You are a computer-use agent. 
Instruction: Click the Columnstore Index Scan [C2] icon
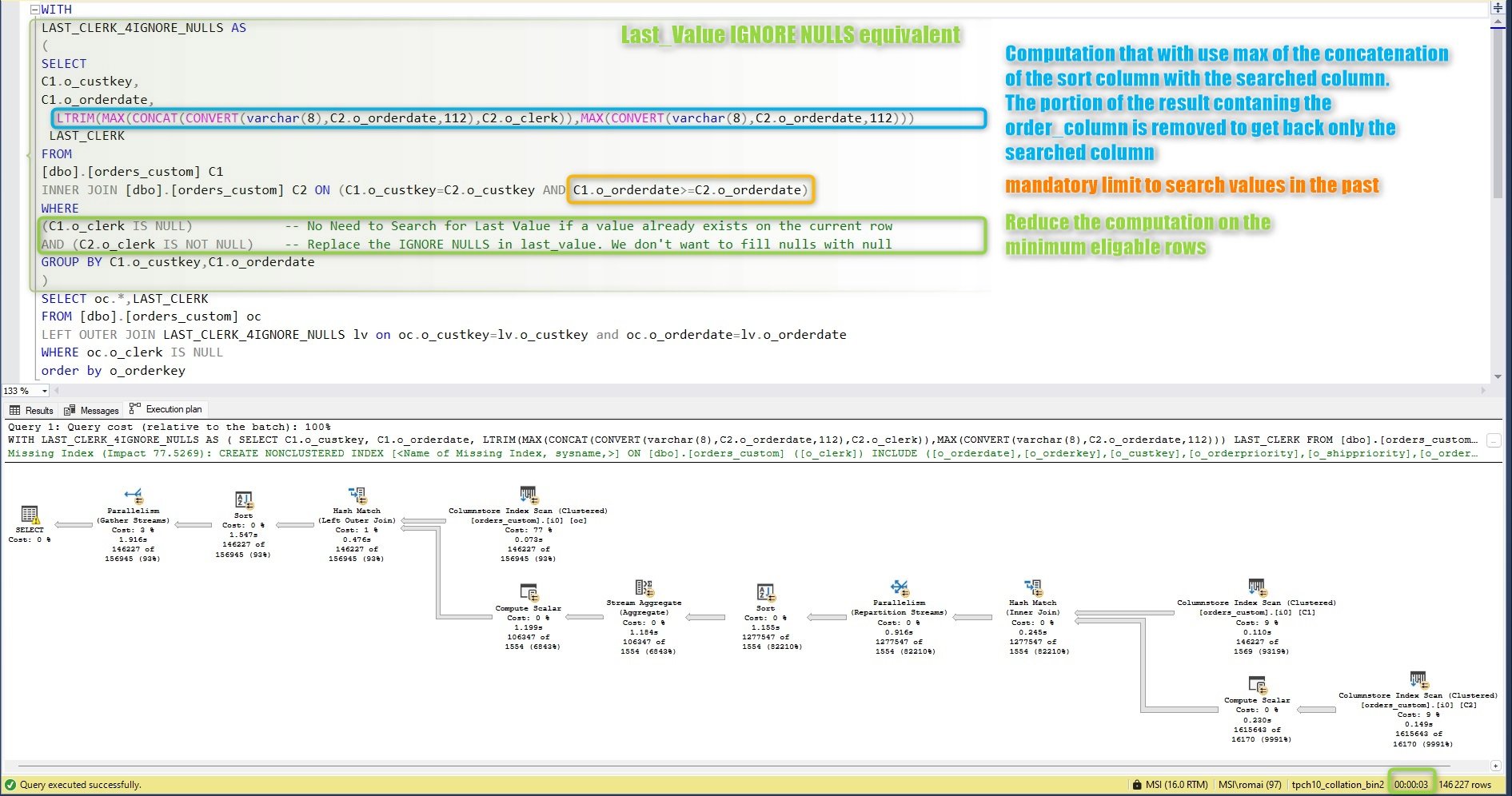coord(1418,680)
